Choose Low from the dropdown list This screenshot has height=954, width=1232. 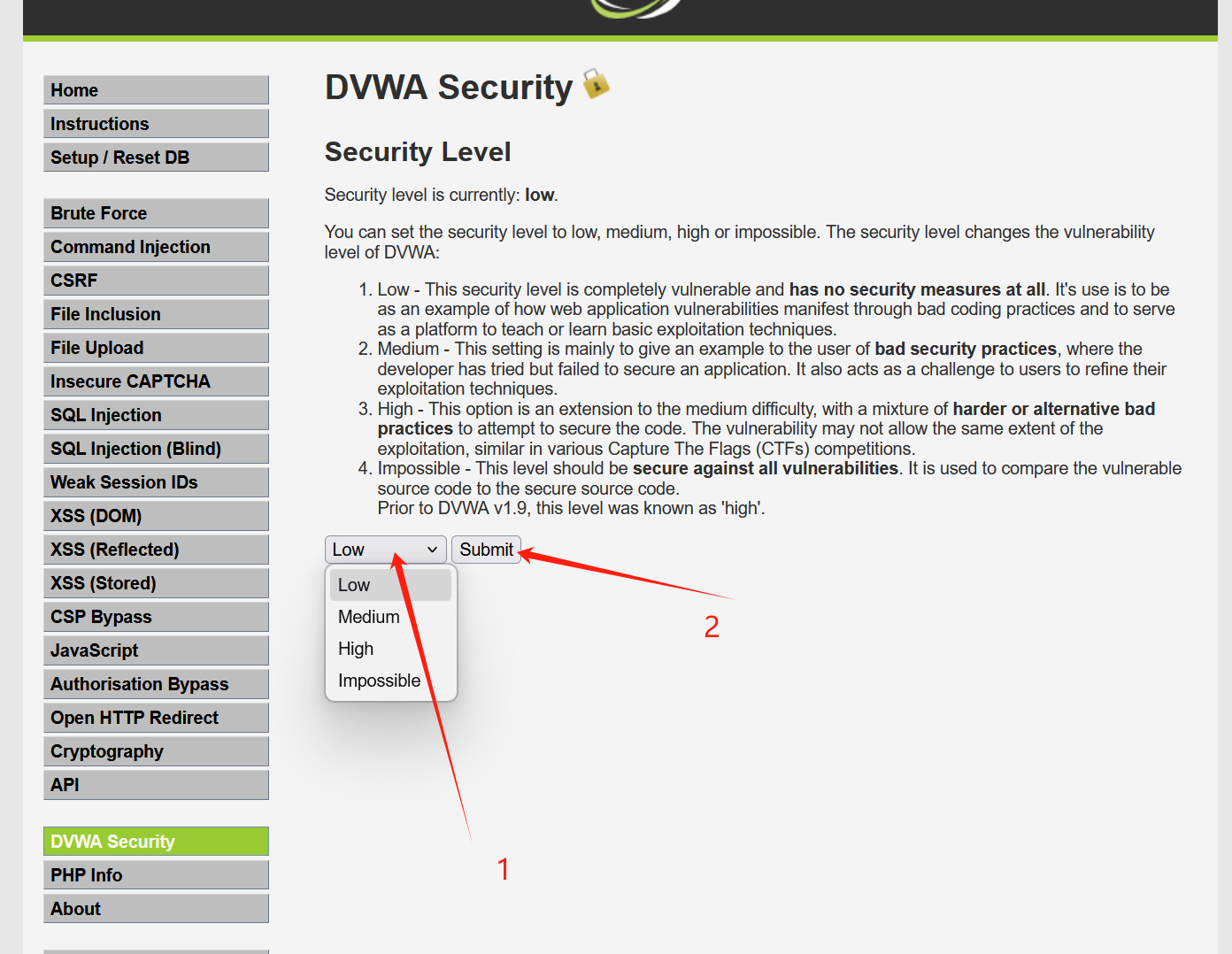(390, 585)
